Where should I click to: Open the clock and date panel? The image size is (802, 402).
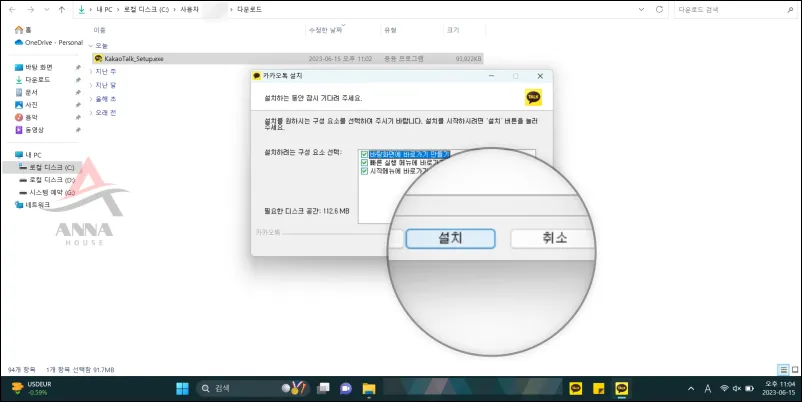coord(779,389)
